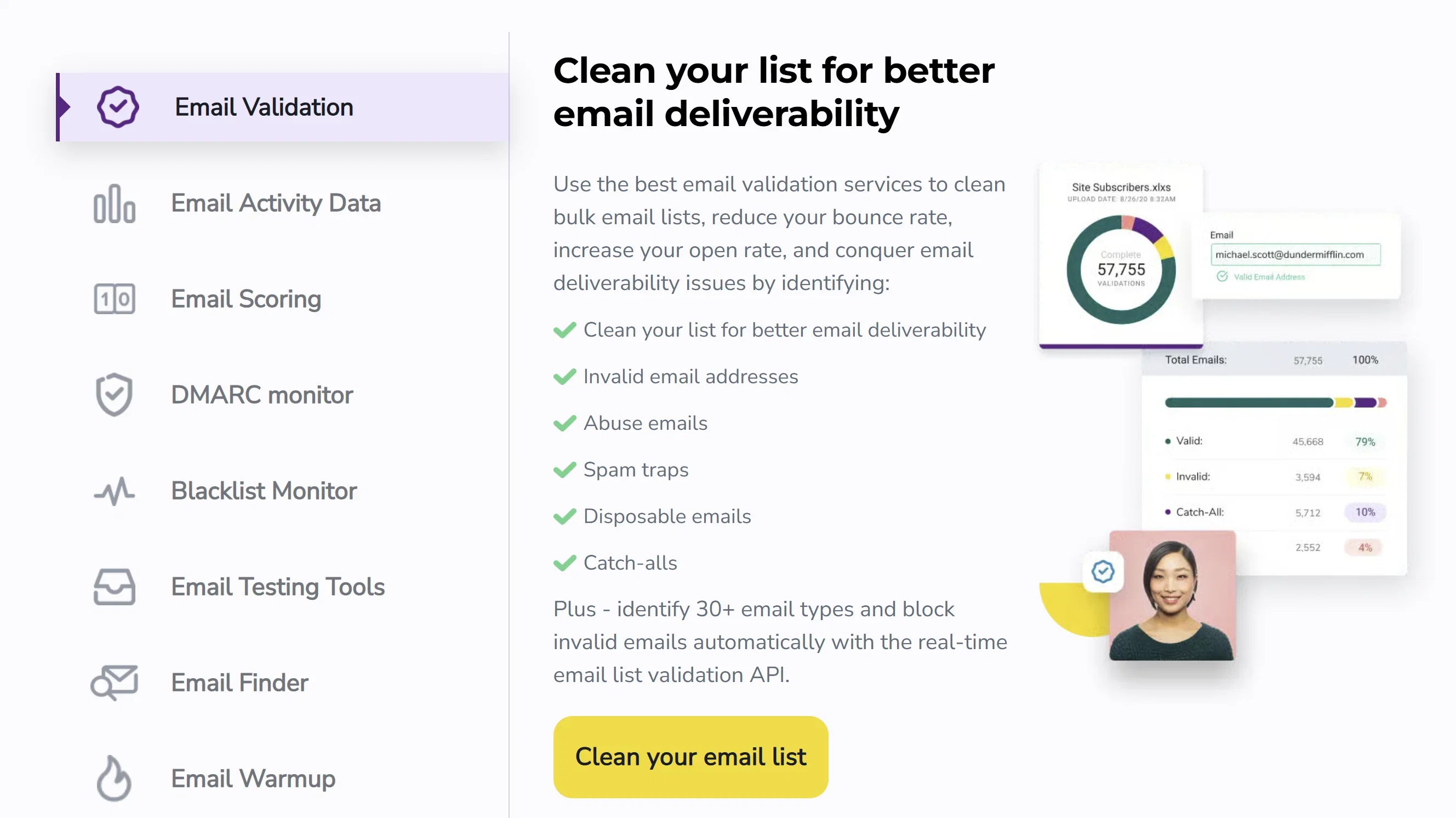Open the Blacklist Monitor tab
Screen dimensions: 1456x818
point(264,491)
